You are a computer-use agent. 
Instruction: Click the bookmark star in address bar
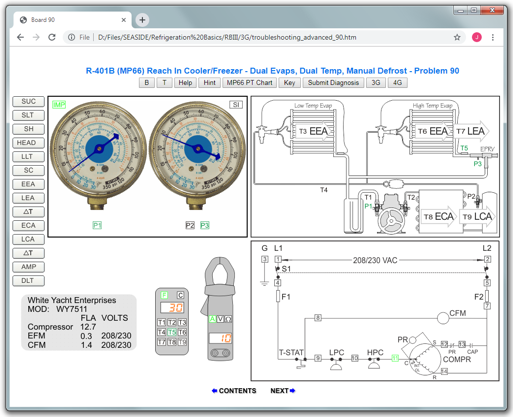click(x=457, y=37)
